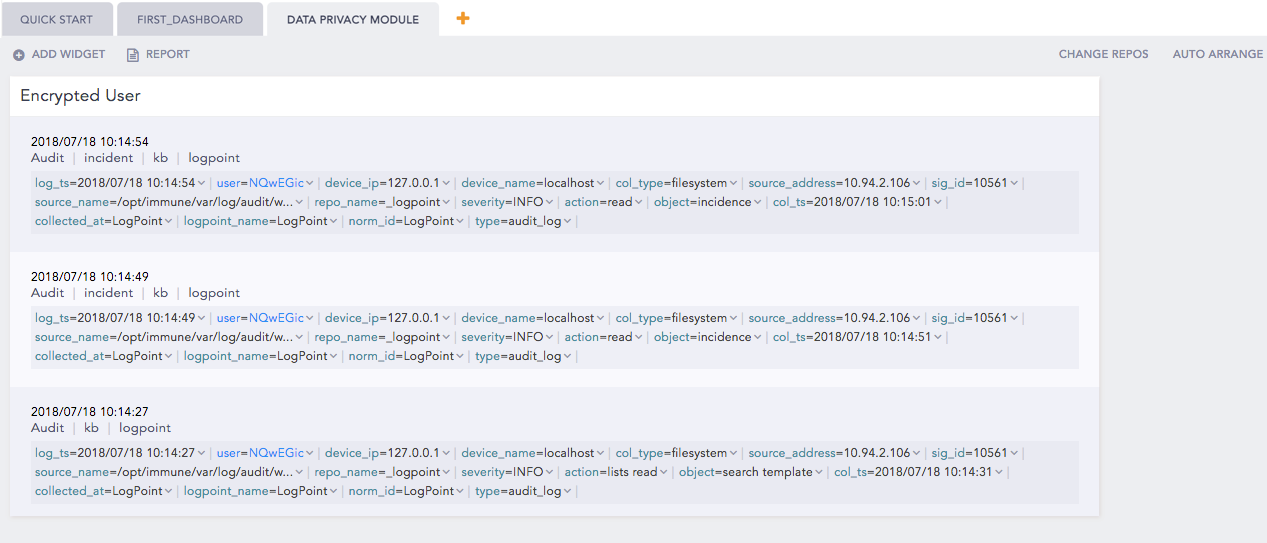Click the incident tag in first log entry
This screenshot has height=543, width=1267.
tap(108, 158)
